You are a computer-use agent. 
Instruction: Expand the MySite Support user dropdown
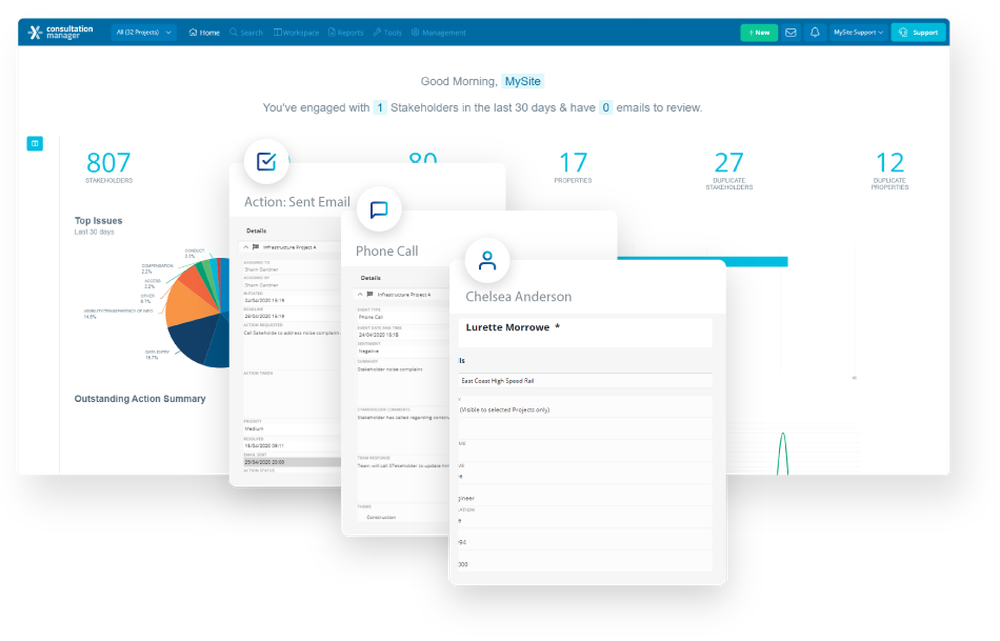[x=858, y=33]
